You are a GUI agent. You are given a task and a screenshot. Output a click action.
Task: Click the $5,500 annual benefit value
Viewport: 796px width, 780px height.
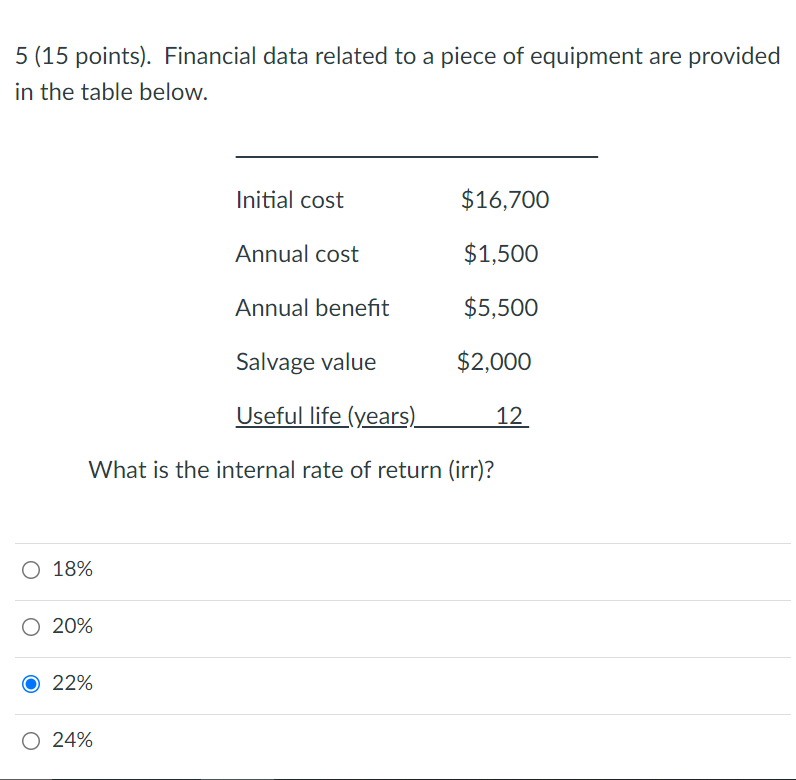click(501, 308)
